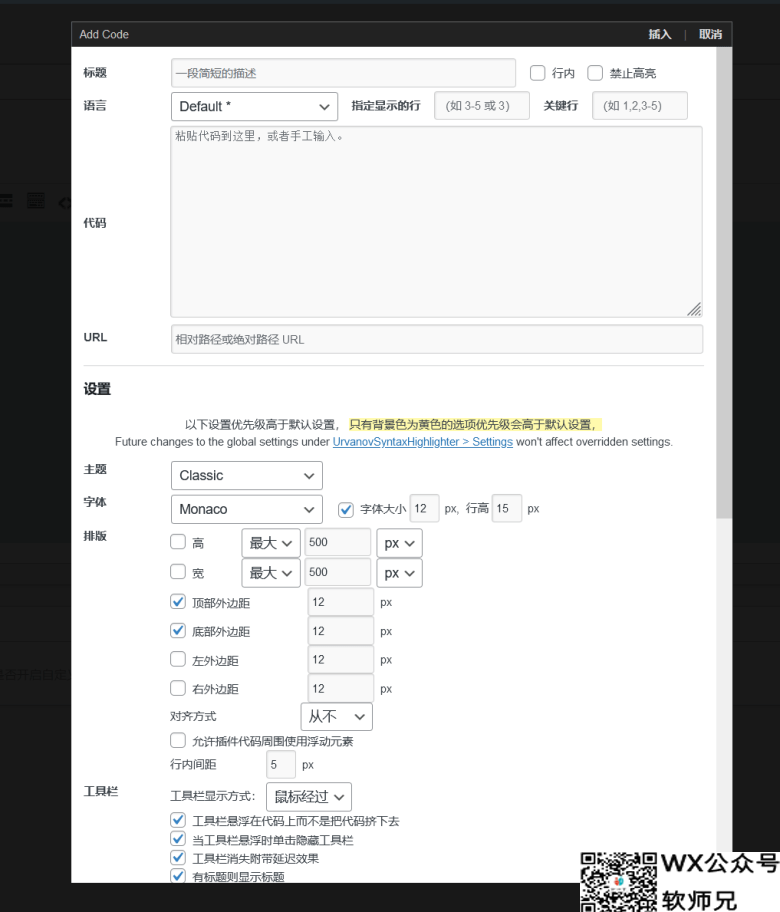Image resolution: width=780 pixels, height=912 pixels.
Task: Click inside the 代码 paste textarea
Action: 436,222
